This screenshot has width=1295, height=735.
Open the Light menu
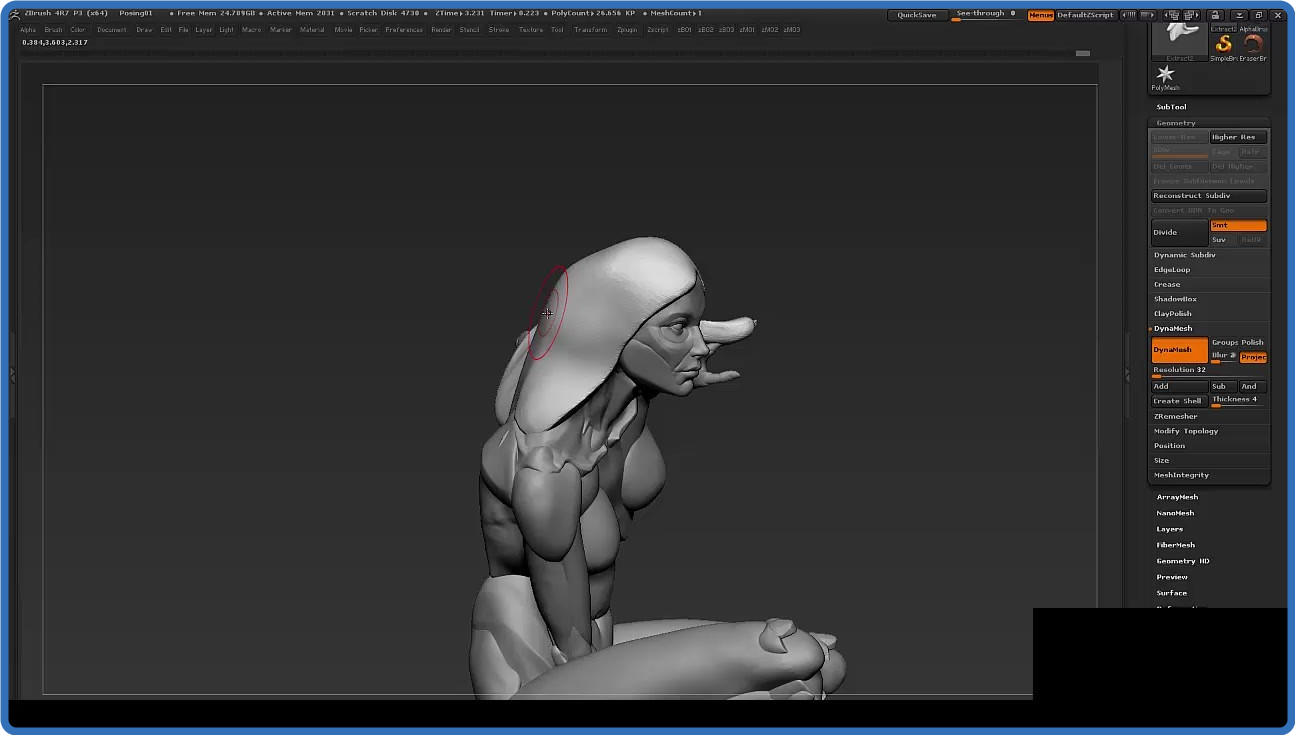coord(227,30)
